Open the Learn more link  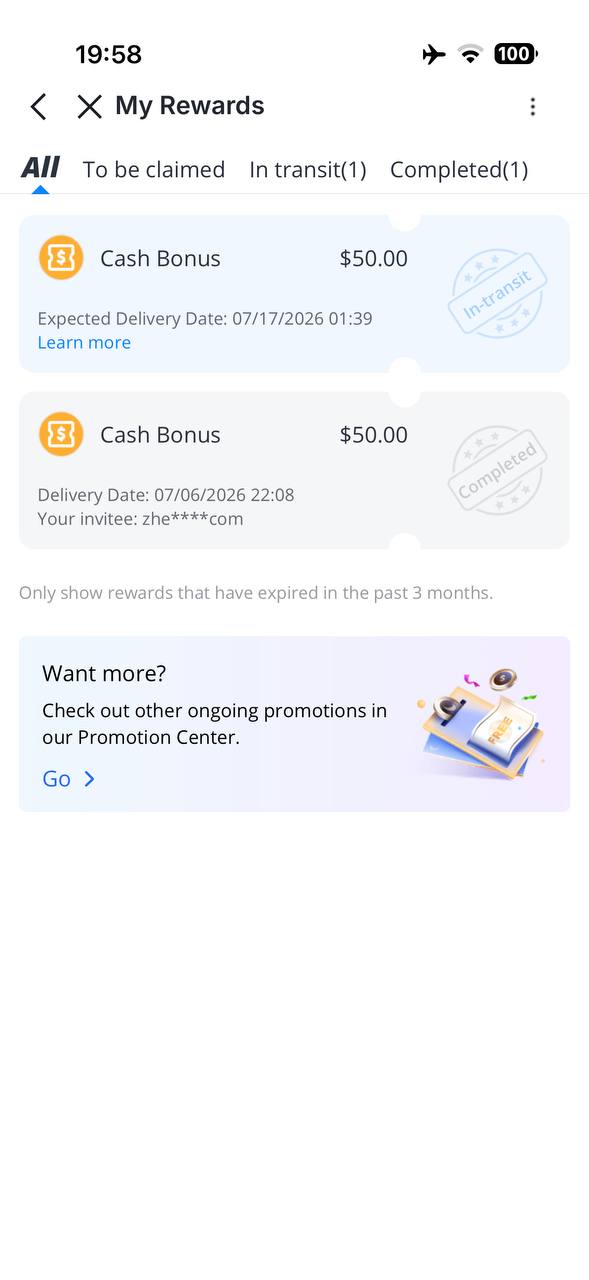click(84, 342)
